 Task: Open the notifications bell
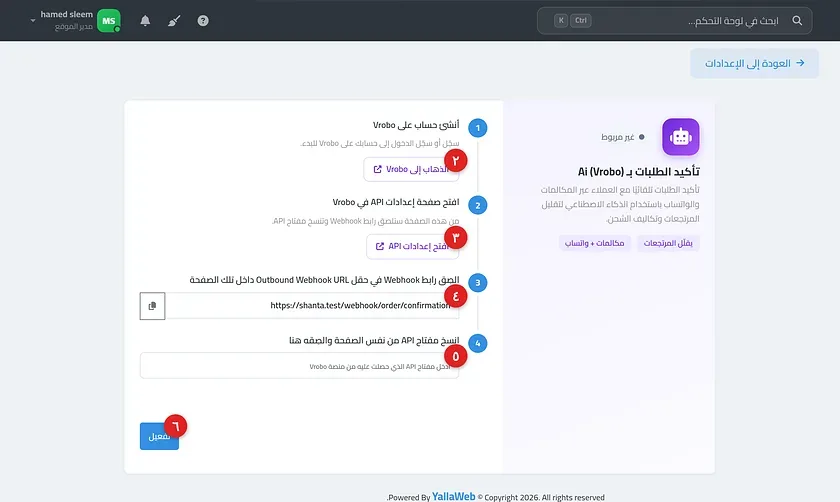[x=145, y=20]
